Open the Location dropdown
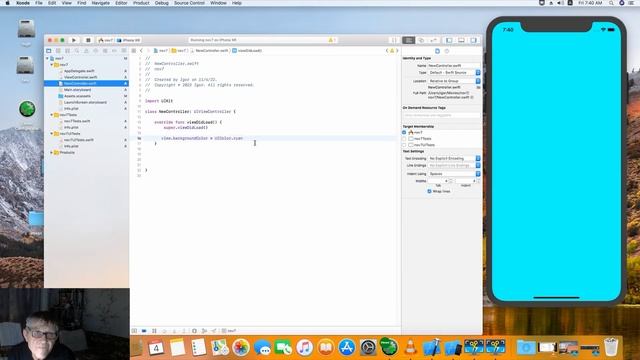640x360 pixels. 454,81
